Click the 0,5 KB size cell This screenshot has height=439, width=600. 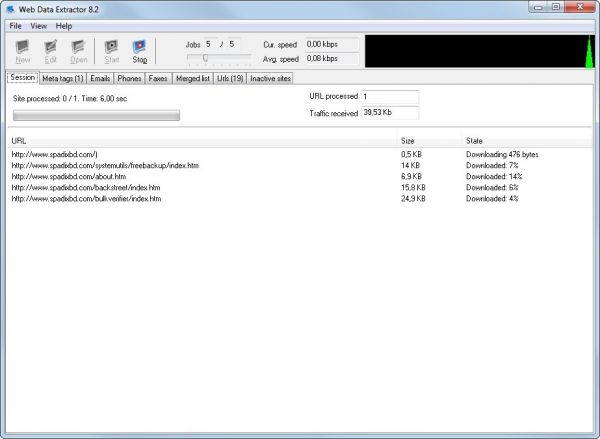(411, 154)
